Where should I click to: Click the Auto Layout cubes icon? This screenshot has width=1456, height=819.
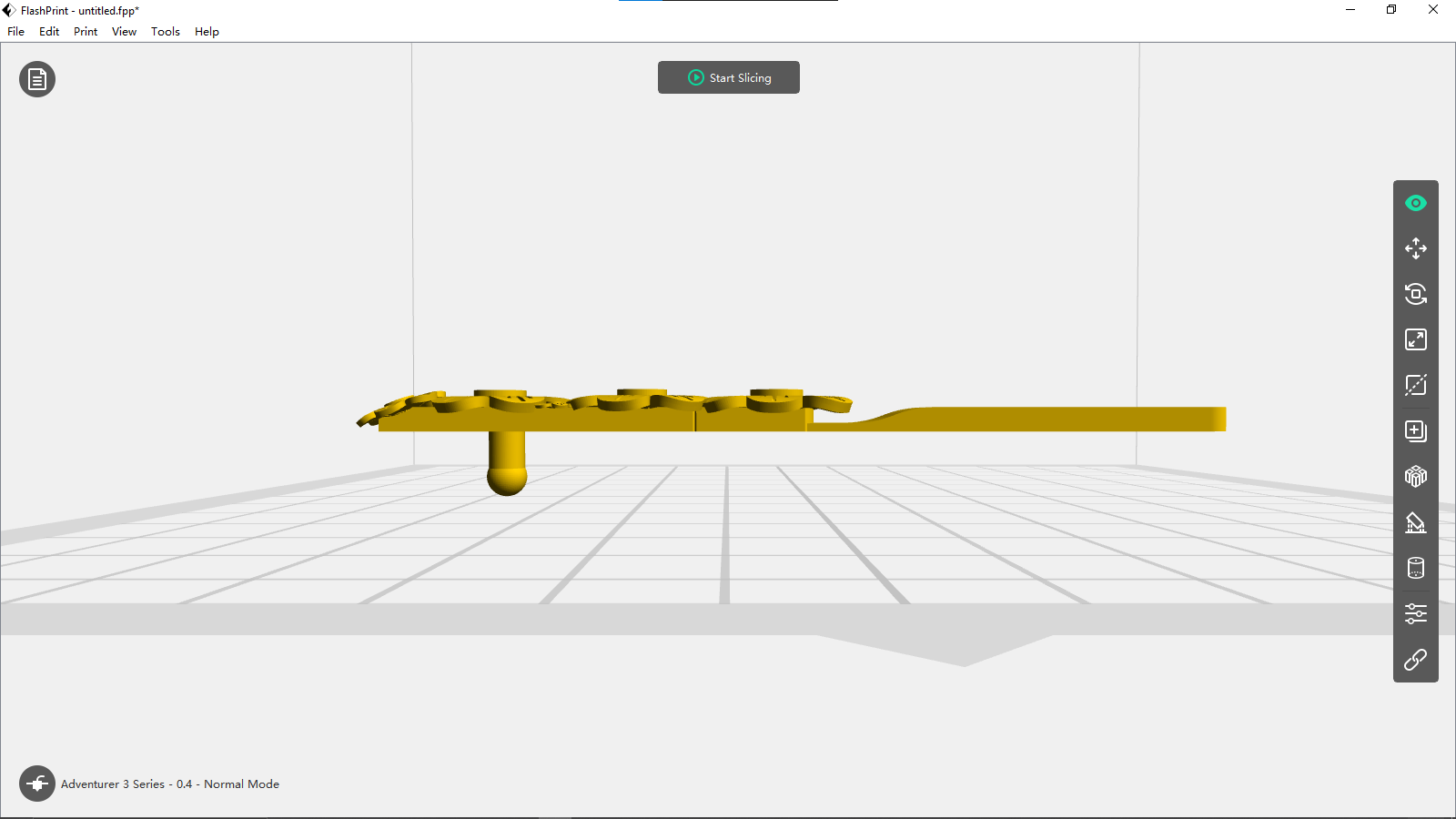click(x=1415, y=477)
